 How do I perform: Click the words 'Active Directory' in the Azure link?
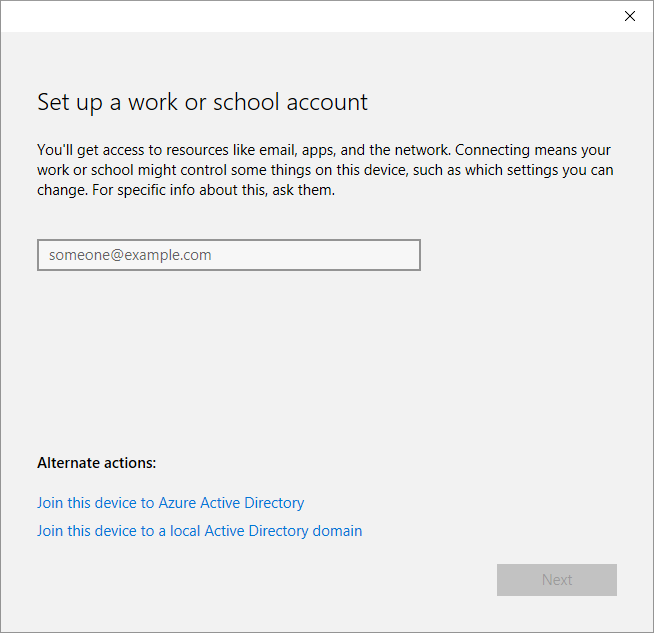[x=254, y=503]
